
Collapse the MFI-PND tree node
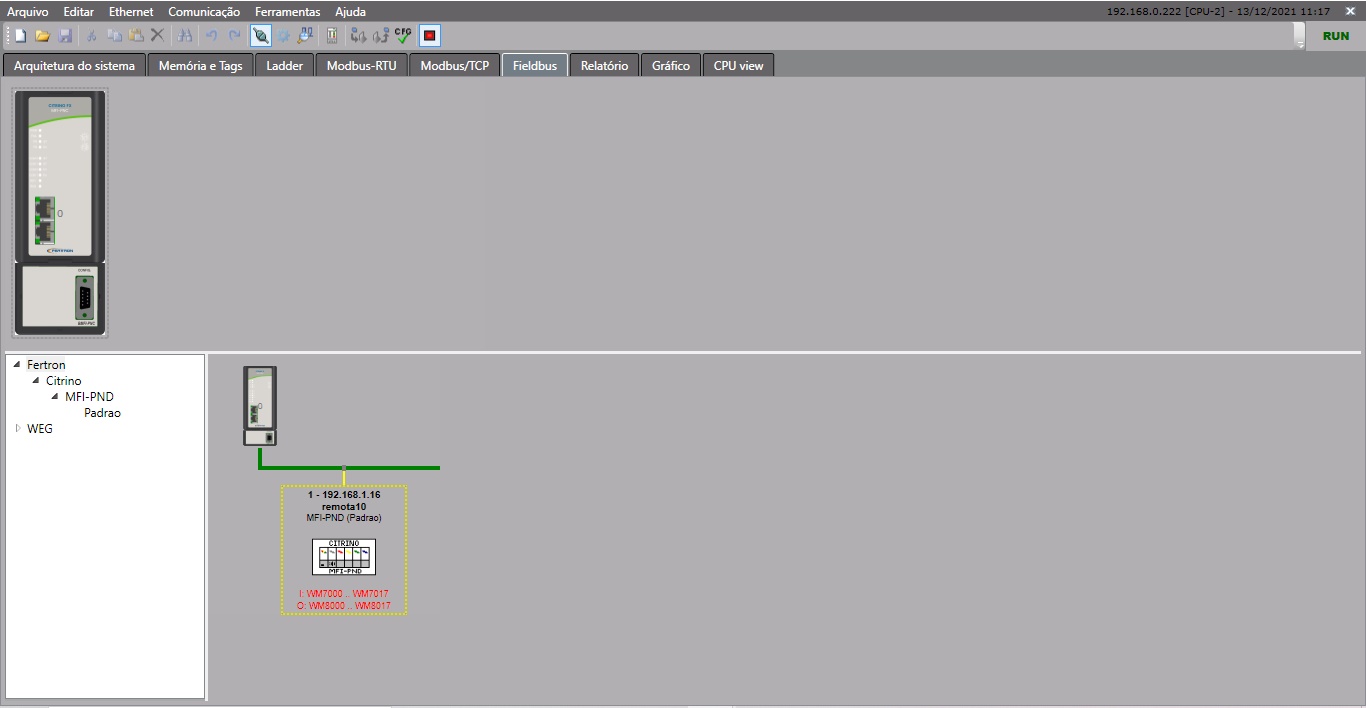tap(55, 397)
